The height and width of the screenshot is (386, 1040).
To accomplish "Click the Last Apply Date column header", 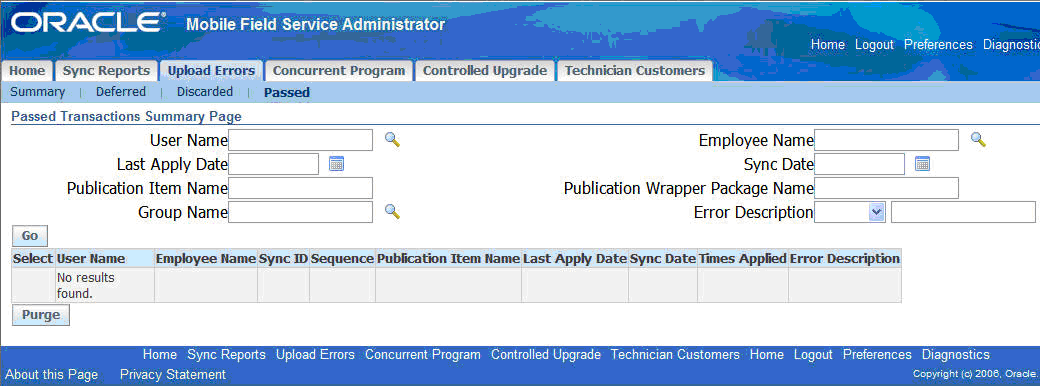I will (x=575, y=259).
